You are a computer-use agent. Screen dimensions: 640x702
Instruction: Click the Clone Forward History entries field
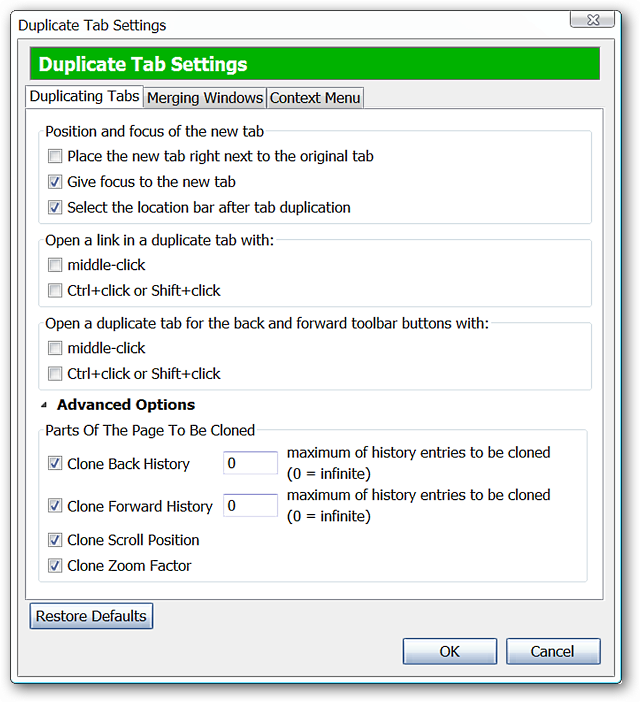click(250, 506)
